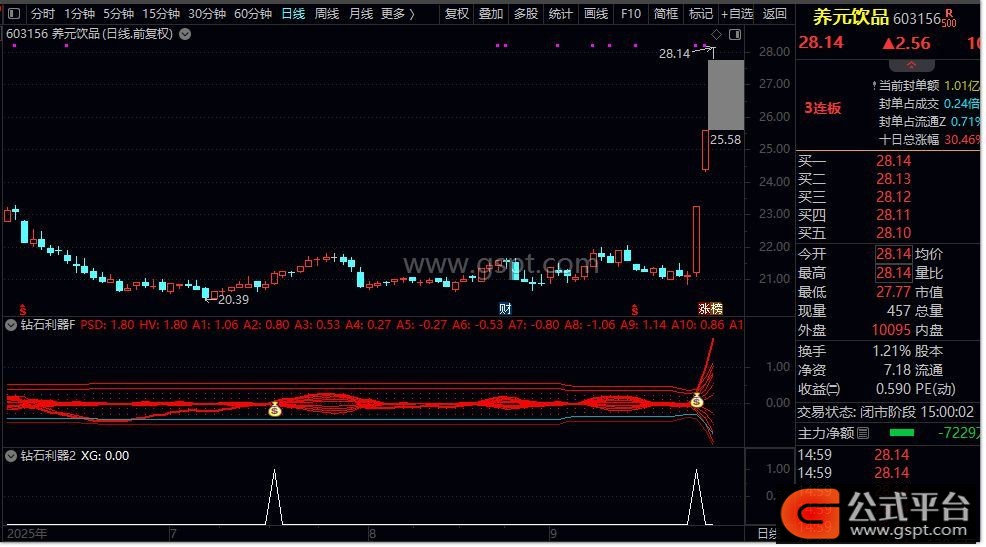Switch to the 60分钟 period tab

[x=253, y=13]
